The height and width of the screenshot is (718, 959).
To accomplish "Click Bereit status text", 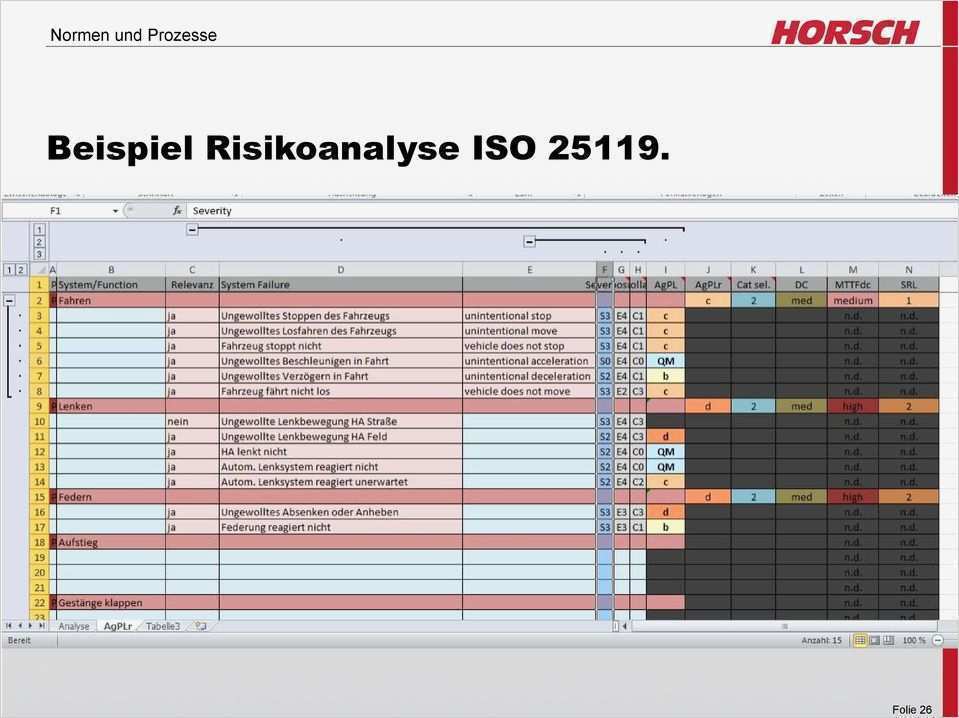I will click(x=19, y=640).
